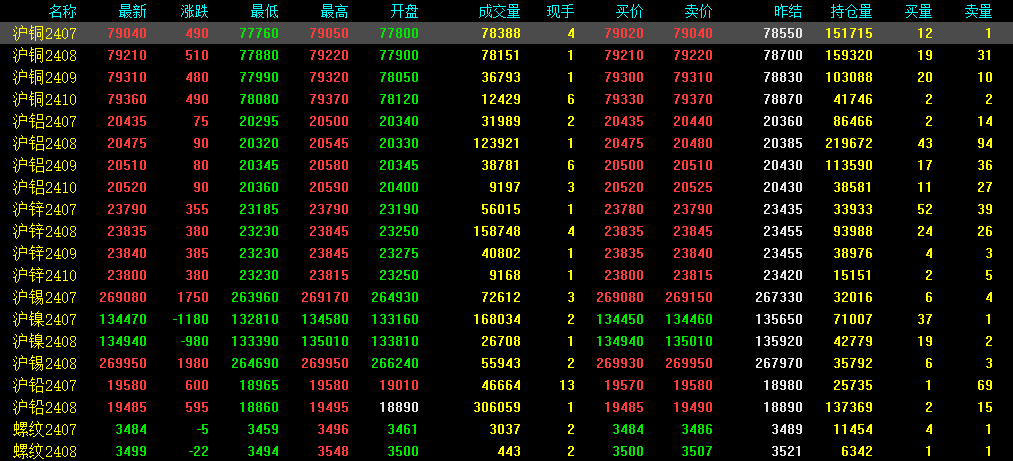Click ask price 3507 for 螺纹2408
The image size is (1013, 461).
point(697,451)
